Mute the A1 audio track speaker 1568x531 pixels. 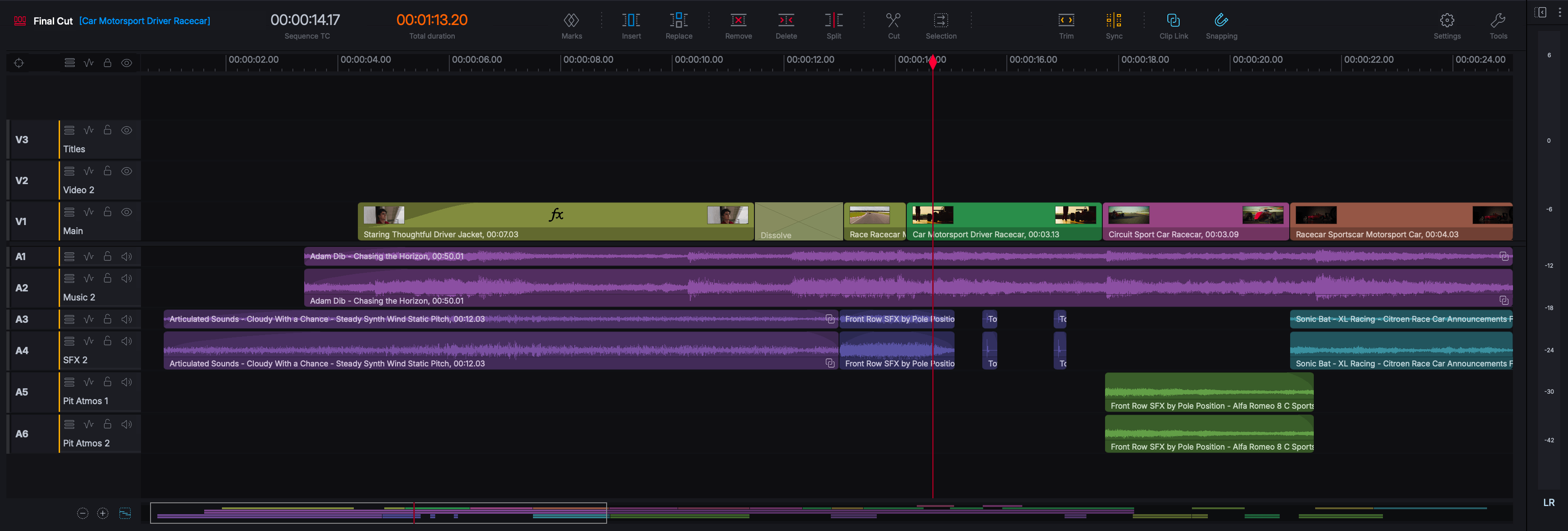(126, 256)
